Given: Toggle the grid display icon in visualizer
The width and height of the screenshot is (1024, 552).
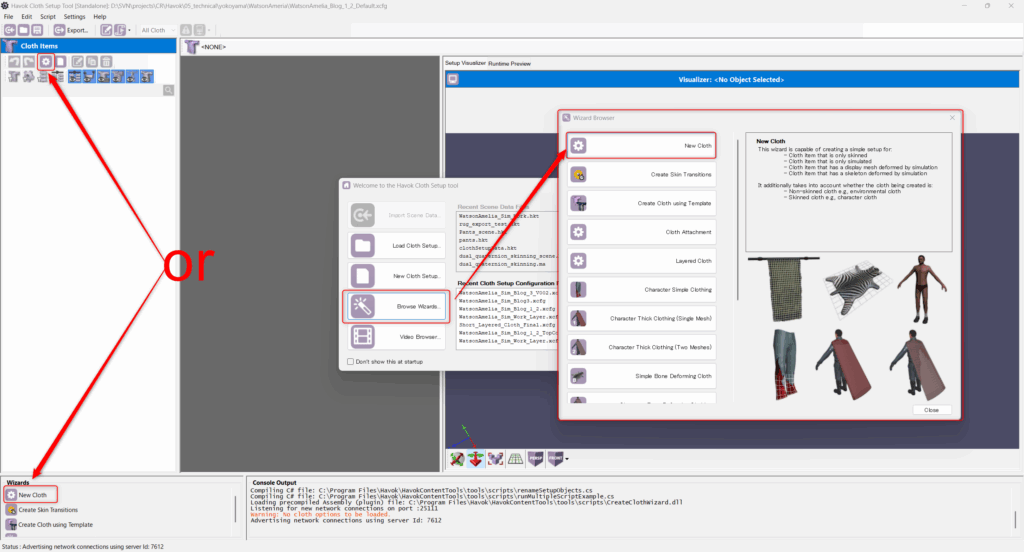Looking at the screenshot, I should [515, 459].
